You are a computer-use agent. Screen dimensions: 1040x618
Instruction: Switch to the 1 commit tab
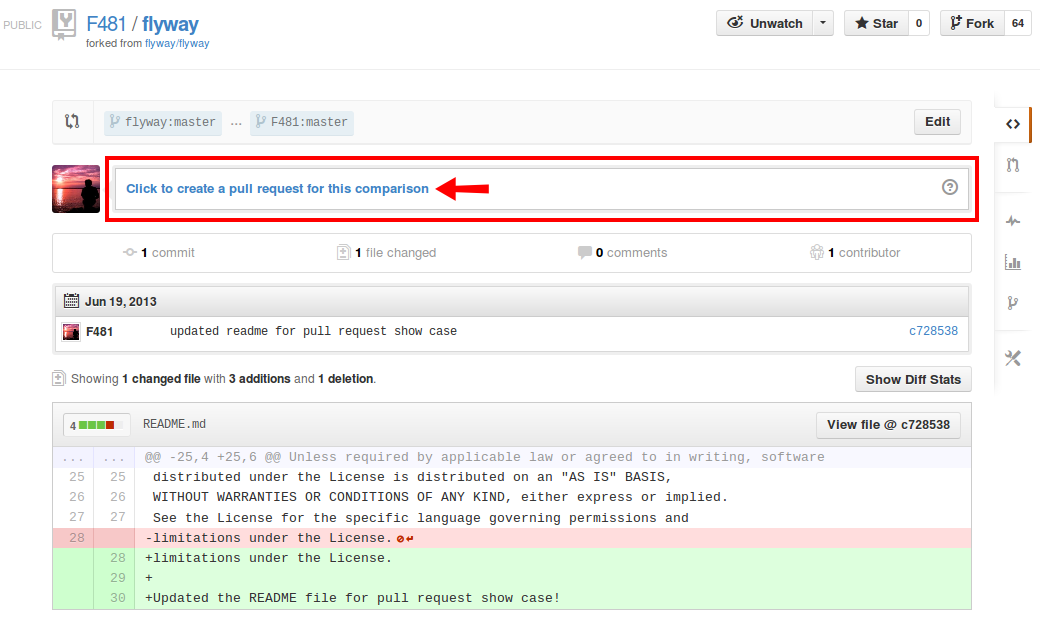[159, 253]
